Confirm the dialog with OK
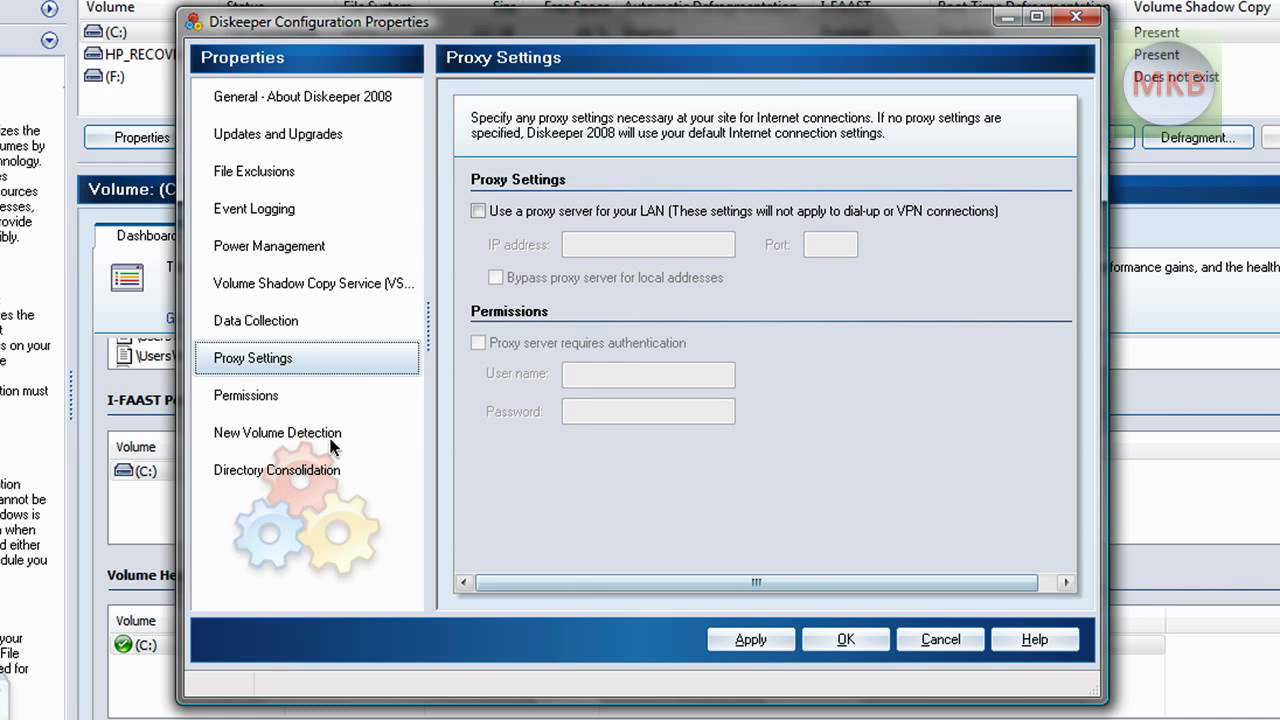The width and height of the screenshot is (1280, 720). [846, 639]
